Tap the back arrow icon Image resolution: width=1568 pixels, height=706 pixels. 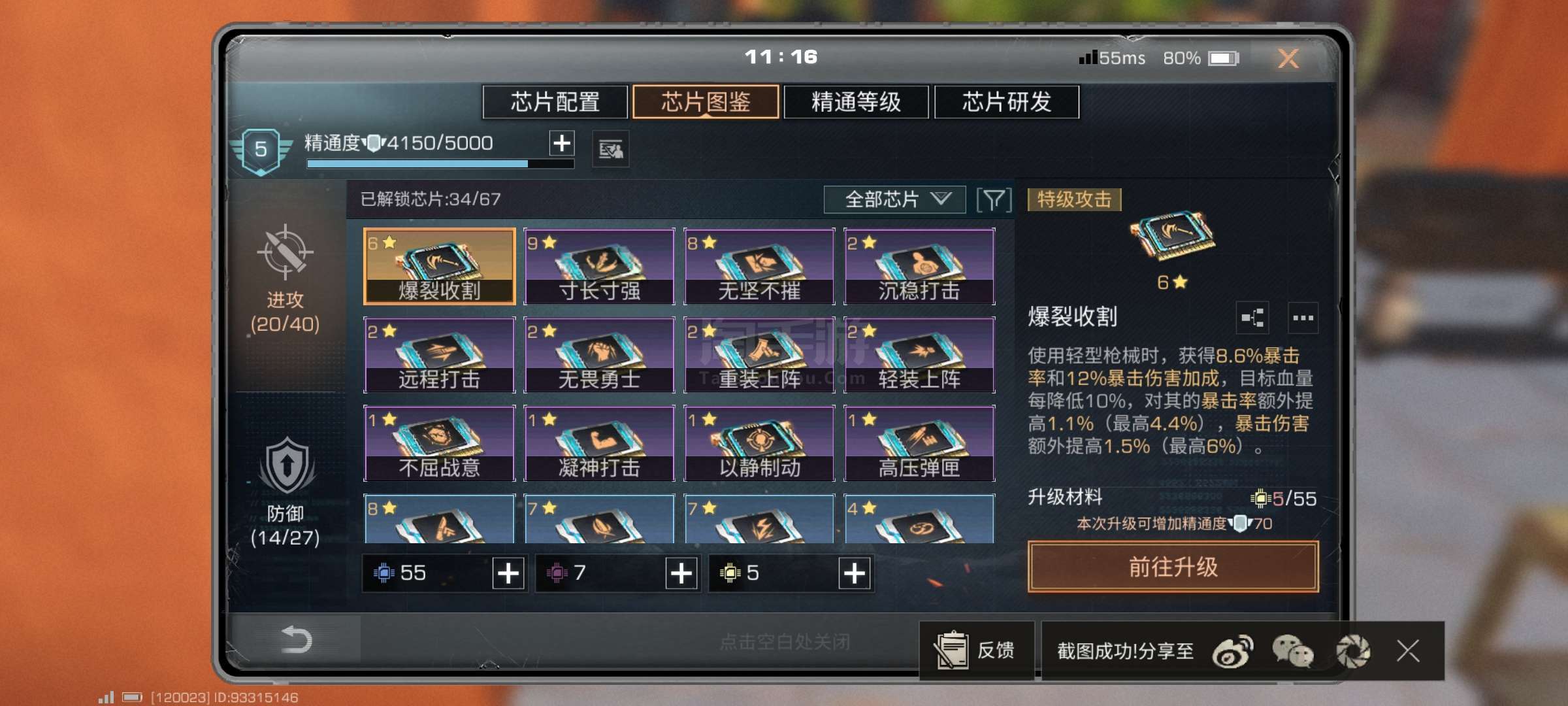click(x=295, y=639)
